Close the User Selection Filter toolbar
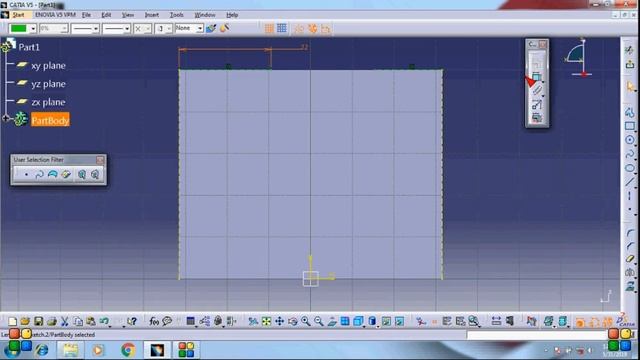 tap(100, 160)
